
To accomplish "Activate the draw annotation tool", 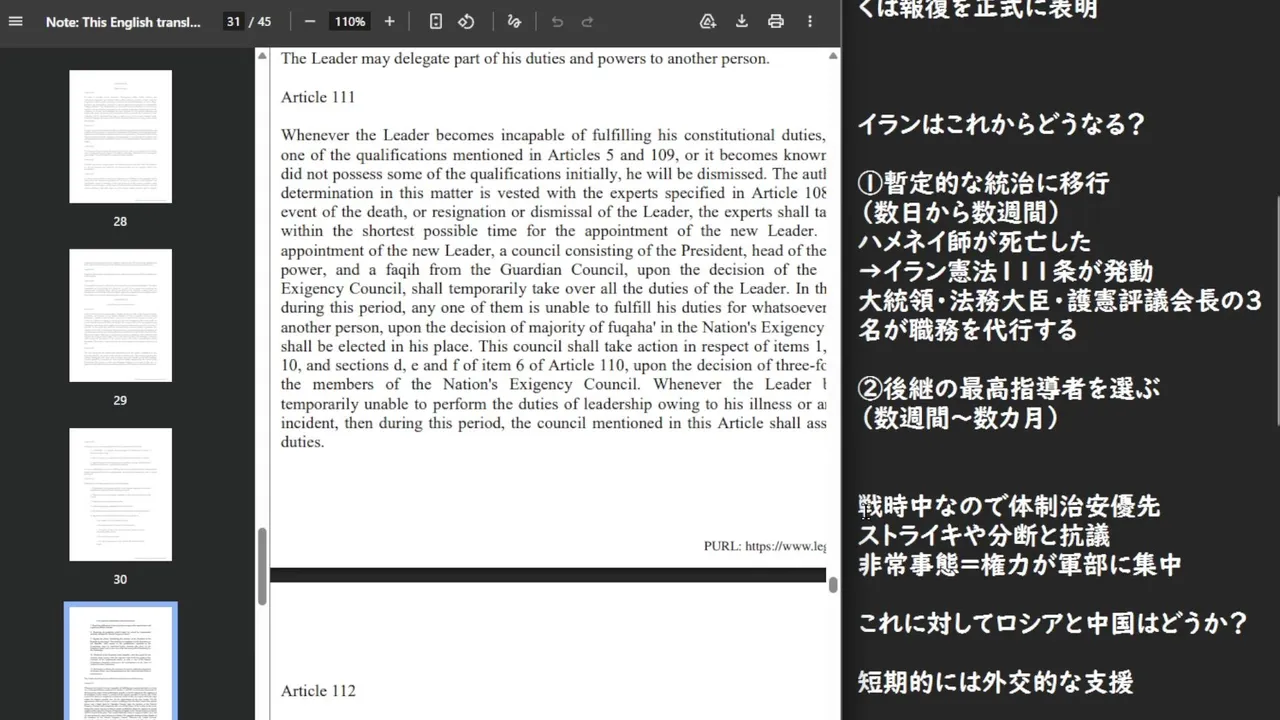I will pos(514,21).
